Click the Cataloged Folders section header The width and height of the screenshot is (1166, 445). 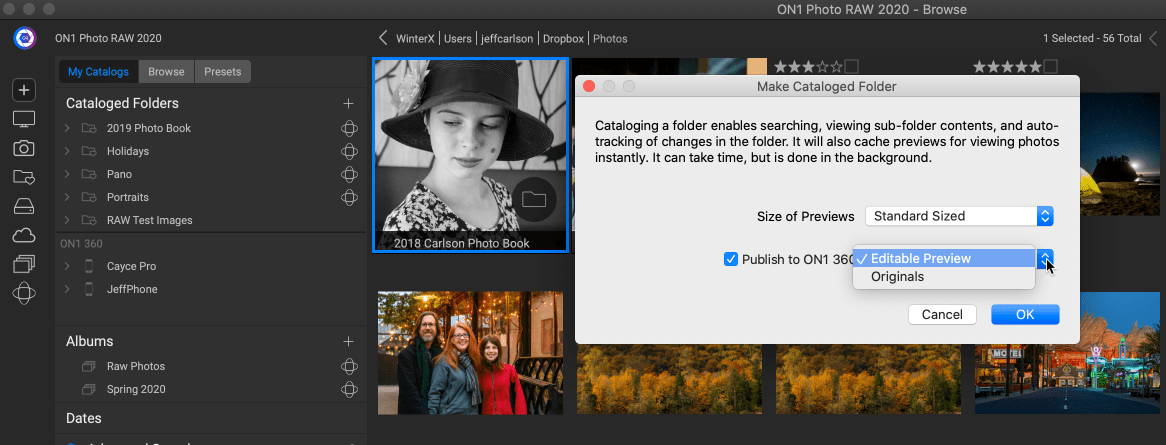(122, 103)
